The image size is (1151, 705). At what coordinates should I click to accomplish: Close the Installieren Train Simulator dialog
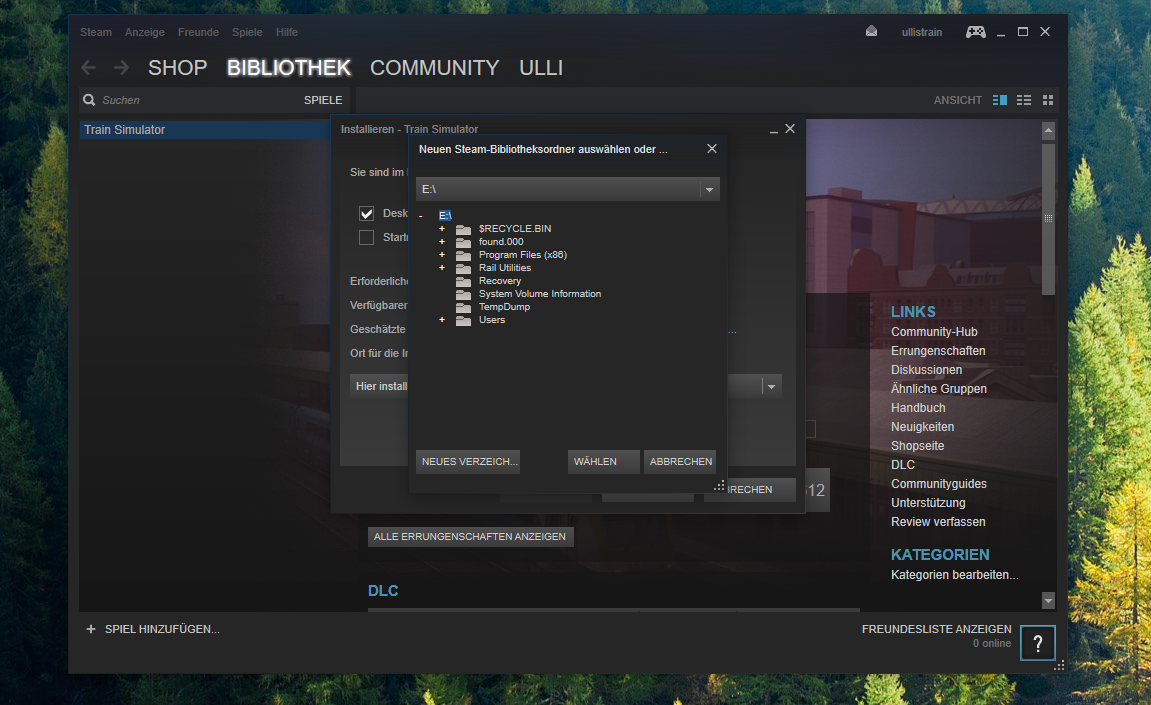point(790,129)
